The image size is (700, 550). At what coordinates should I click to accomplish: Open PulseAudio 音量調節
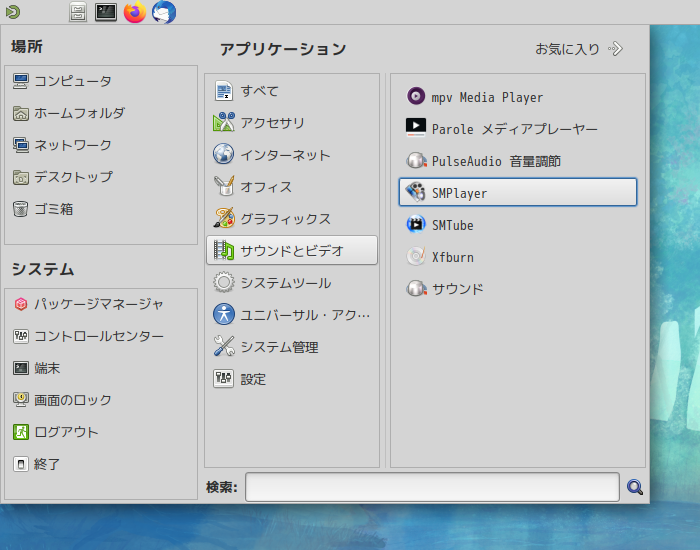(x=517, y=161)
